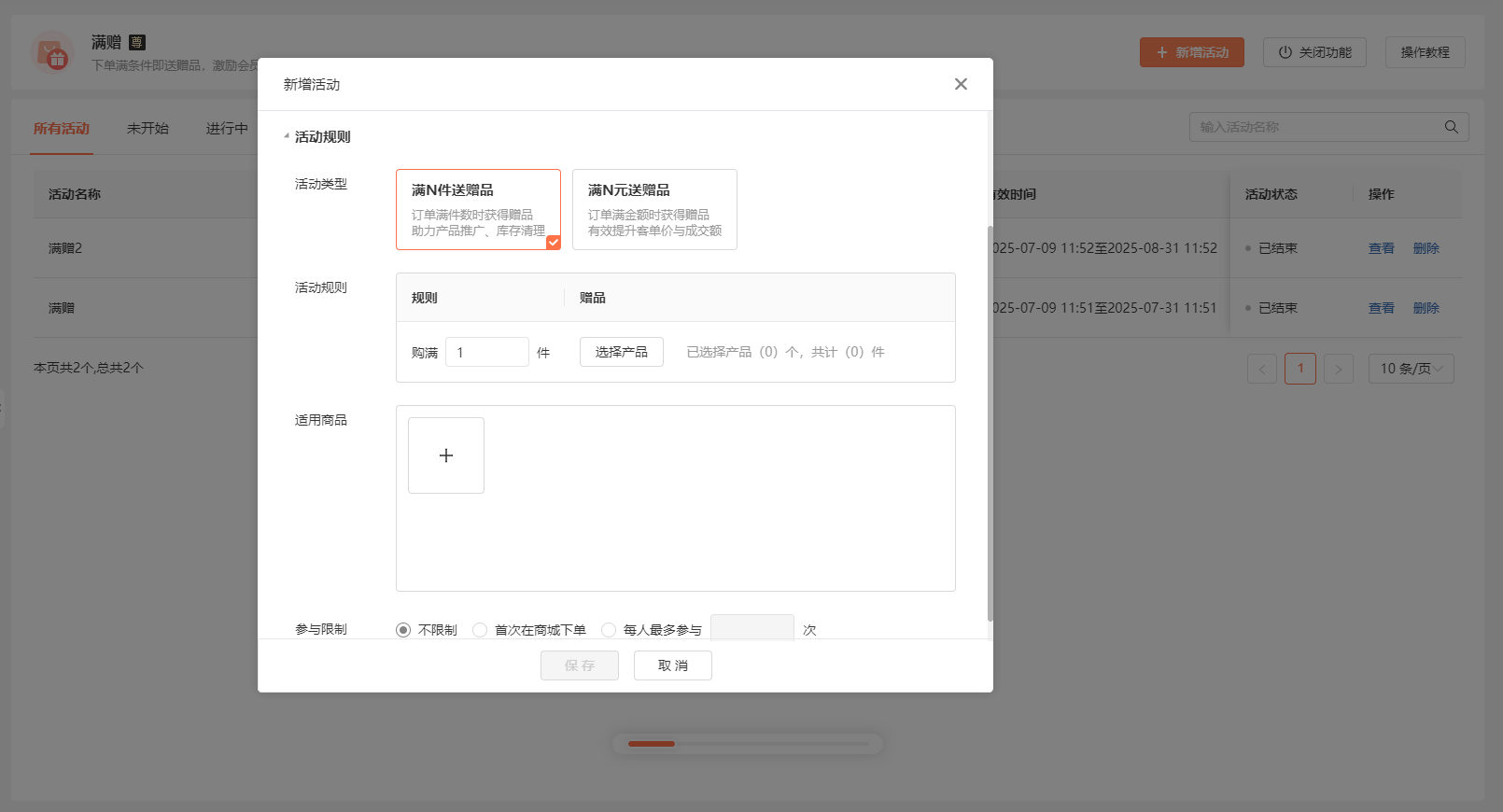The width and height of the screenshot is (1503, 812).
Task: Select the 首次在商城下单 radio option
Action: coord(480,630)
